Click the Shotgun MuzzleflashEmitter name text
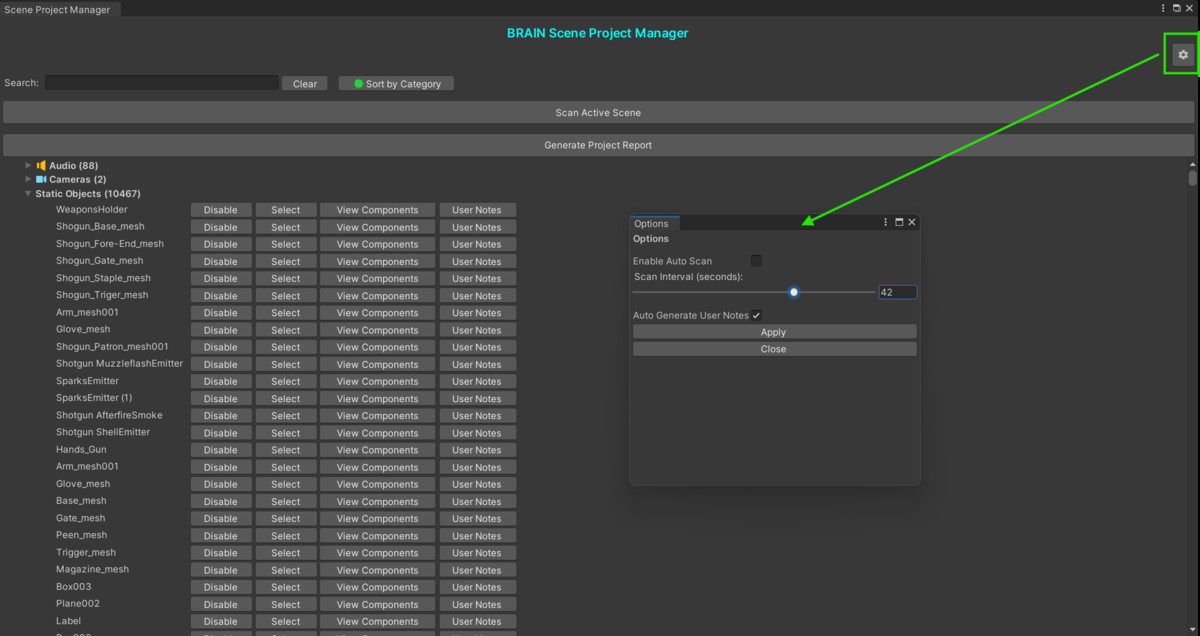The image size is (1200, 636). (119, 364)
